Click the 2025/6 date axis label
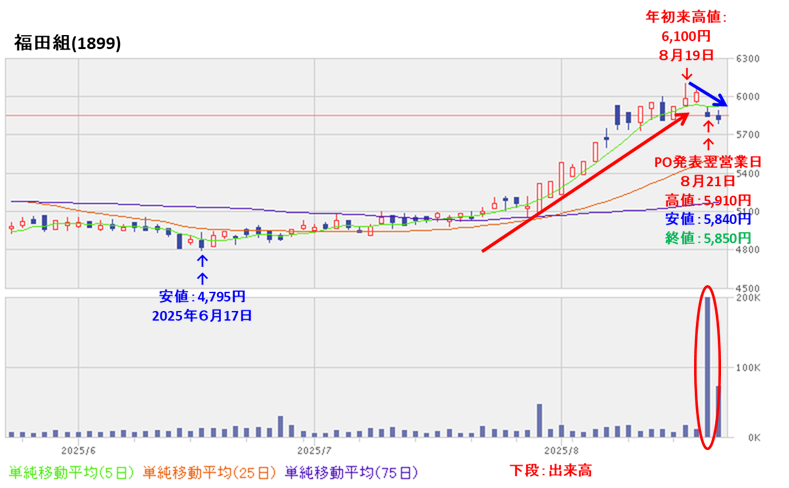 (x=78, y=449)
